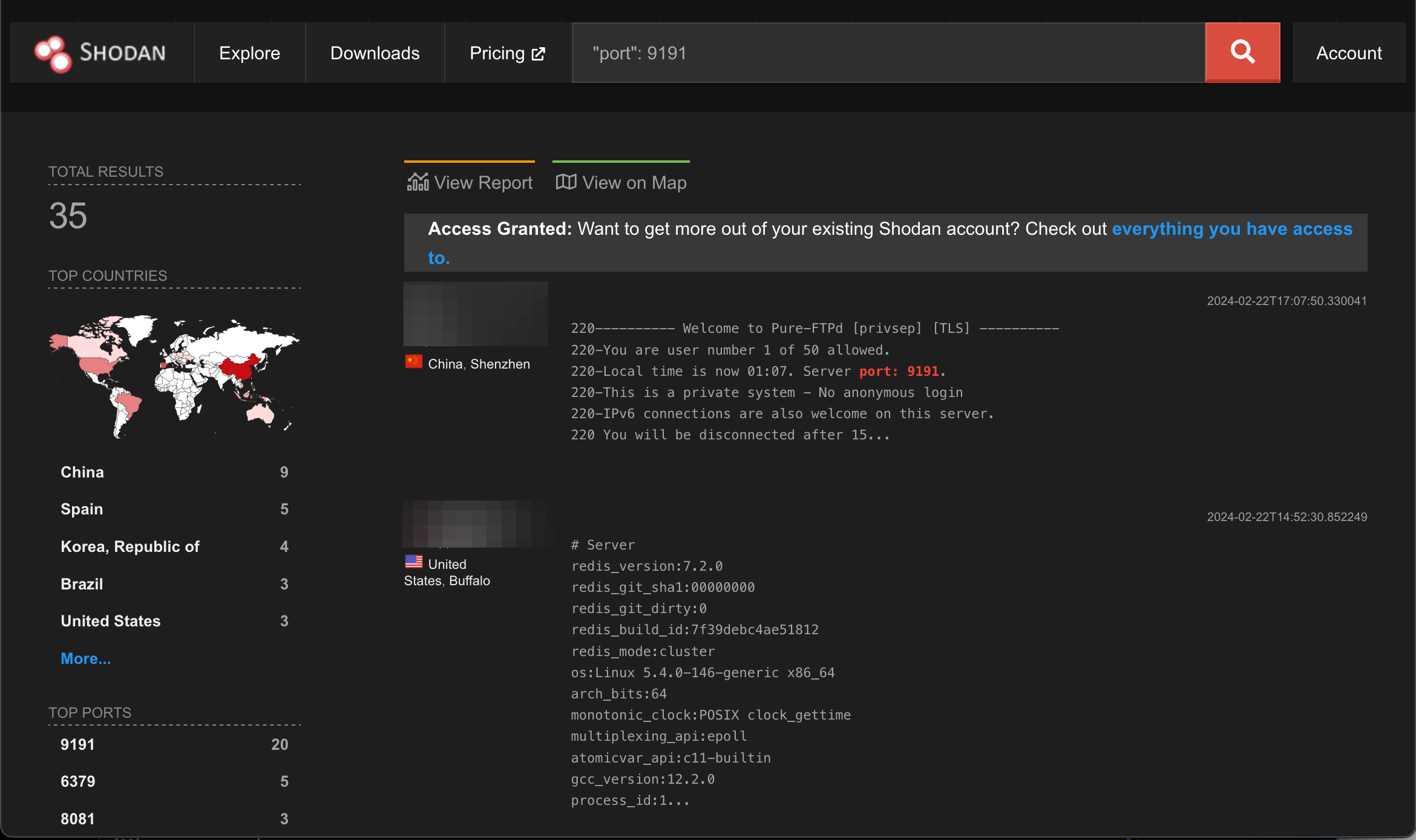This screenshot has width=1416, height=840.
Task: Filter results by Spain
Action: pos(82,509)
